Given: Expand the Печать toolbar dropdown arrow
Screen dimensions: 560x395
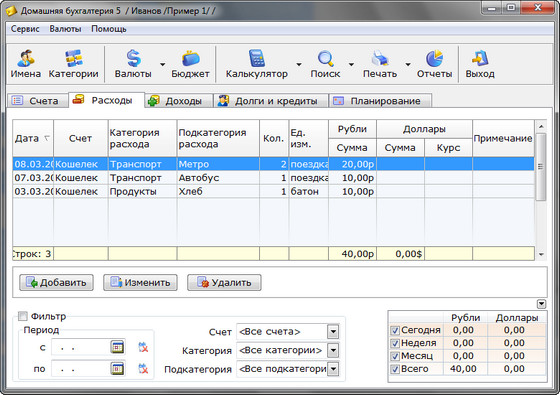Looking at the screenshot, I should 408,65.
